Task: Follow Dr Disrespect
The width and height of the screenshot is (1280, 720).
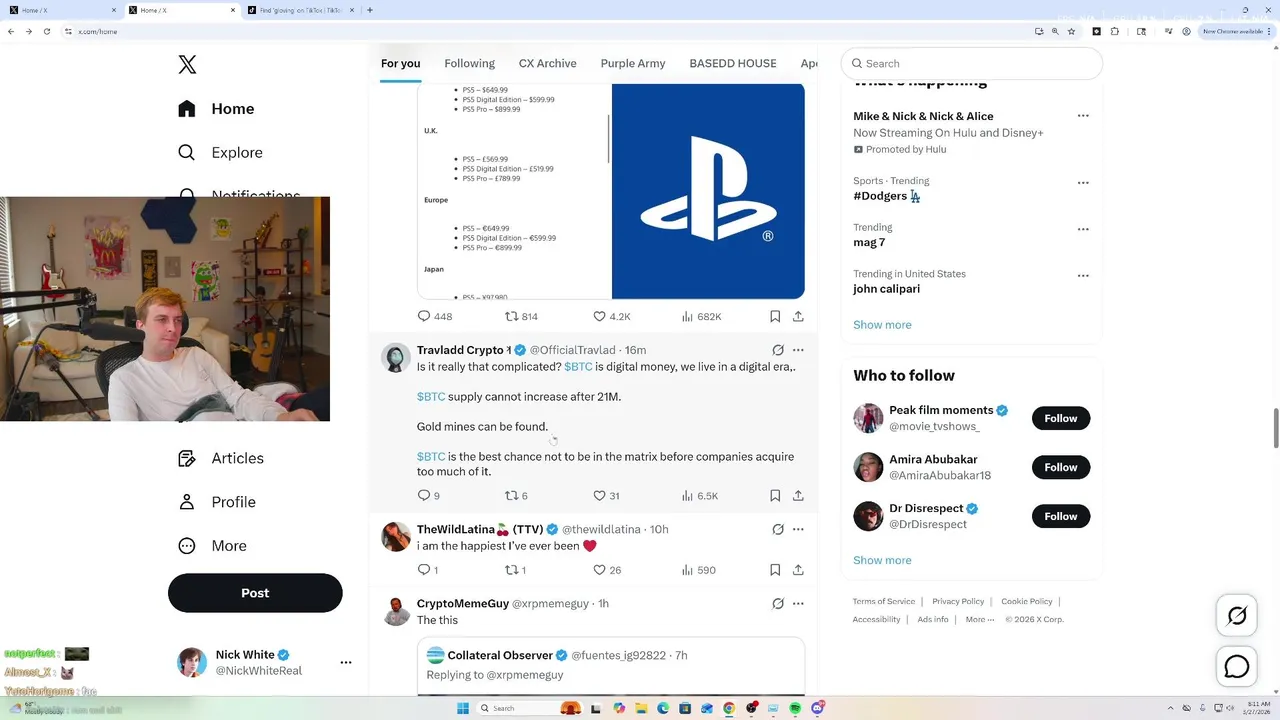Action: coord(1061,516)
